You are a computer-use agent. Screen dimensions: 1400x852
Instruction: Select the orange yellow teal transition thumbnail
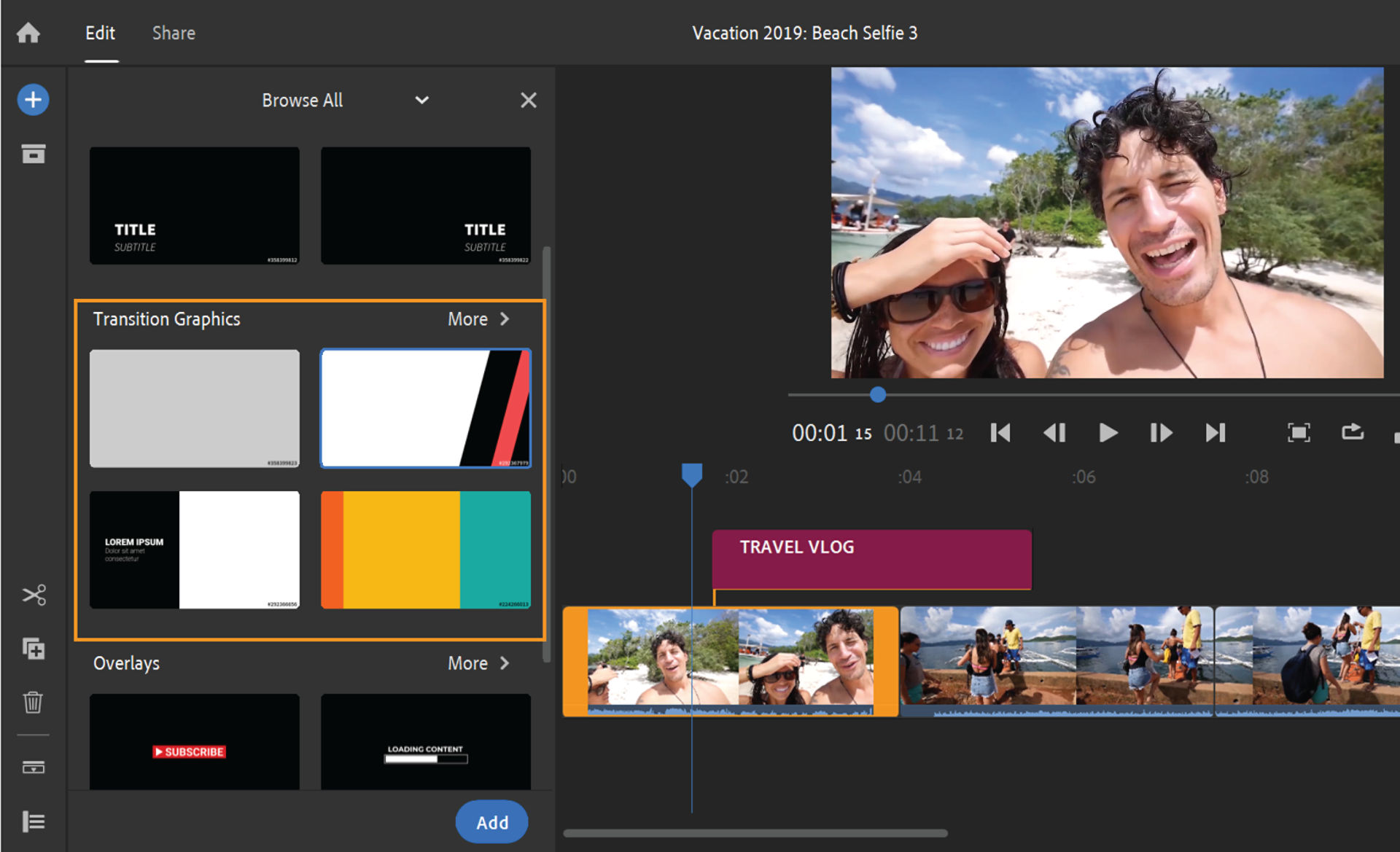point(426,550)
